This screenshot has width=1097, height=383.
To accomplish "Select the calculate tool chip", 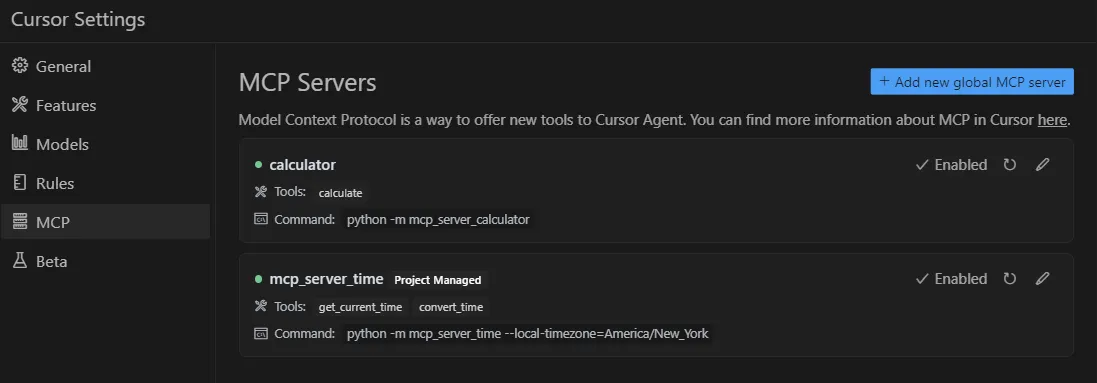I will click(341, 193).
